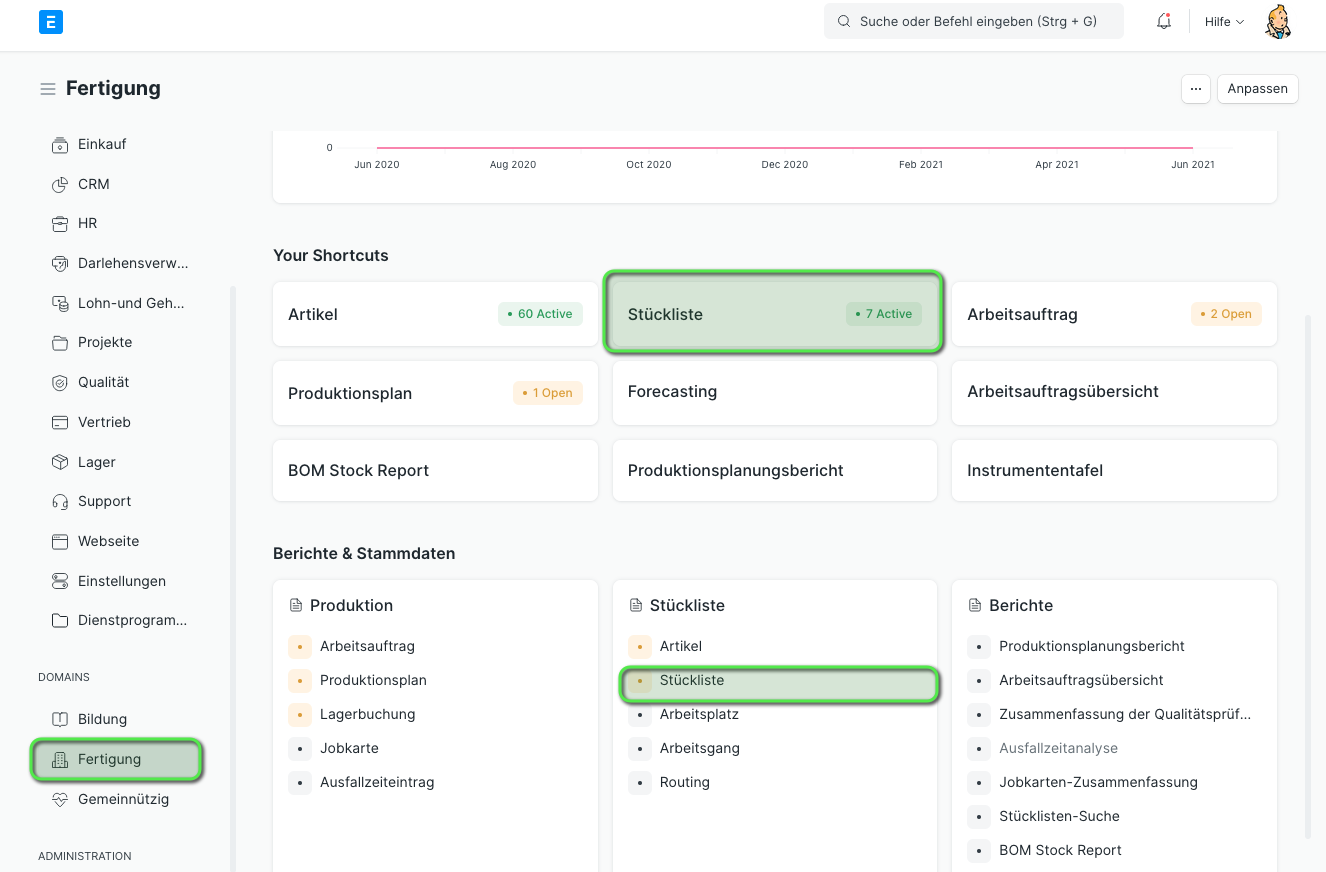Click the sidebar vertical scrollbar
1326x872 pixels.
pos(233,578)
